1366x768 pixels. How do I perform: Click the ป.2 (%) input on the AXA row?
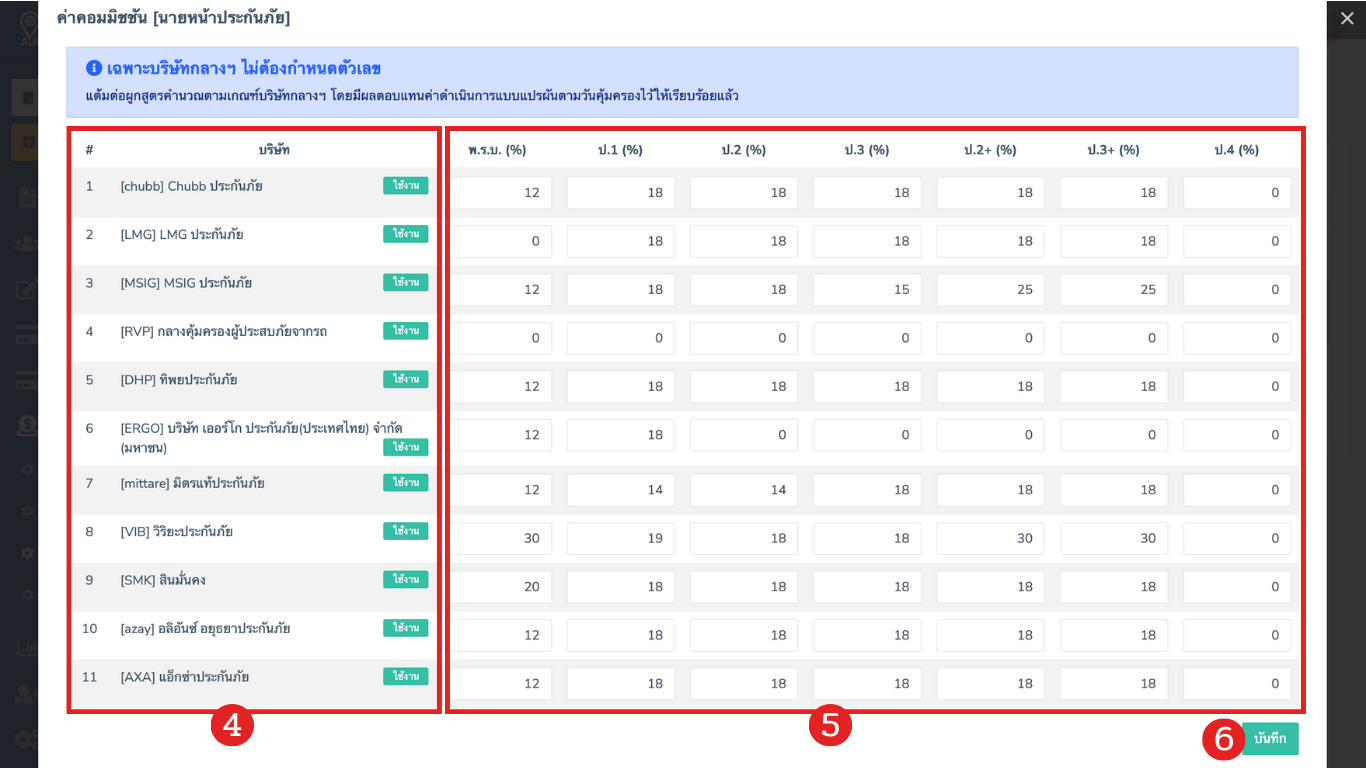[x=744, y=684]
